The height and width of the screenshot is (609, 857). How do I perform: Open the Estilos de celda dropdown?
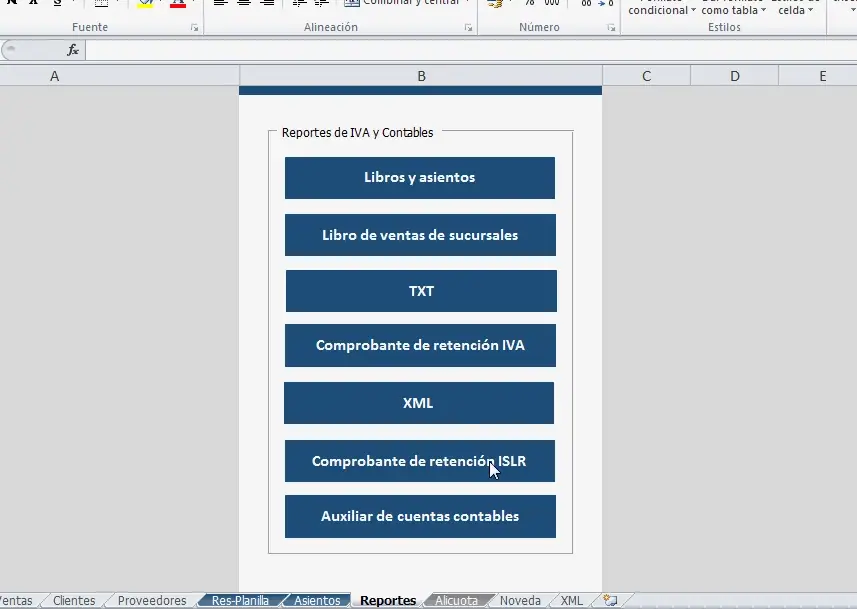pyautogui.click(x=795, y=8)
